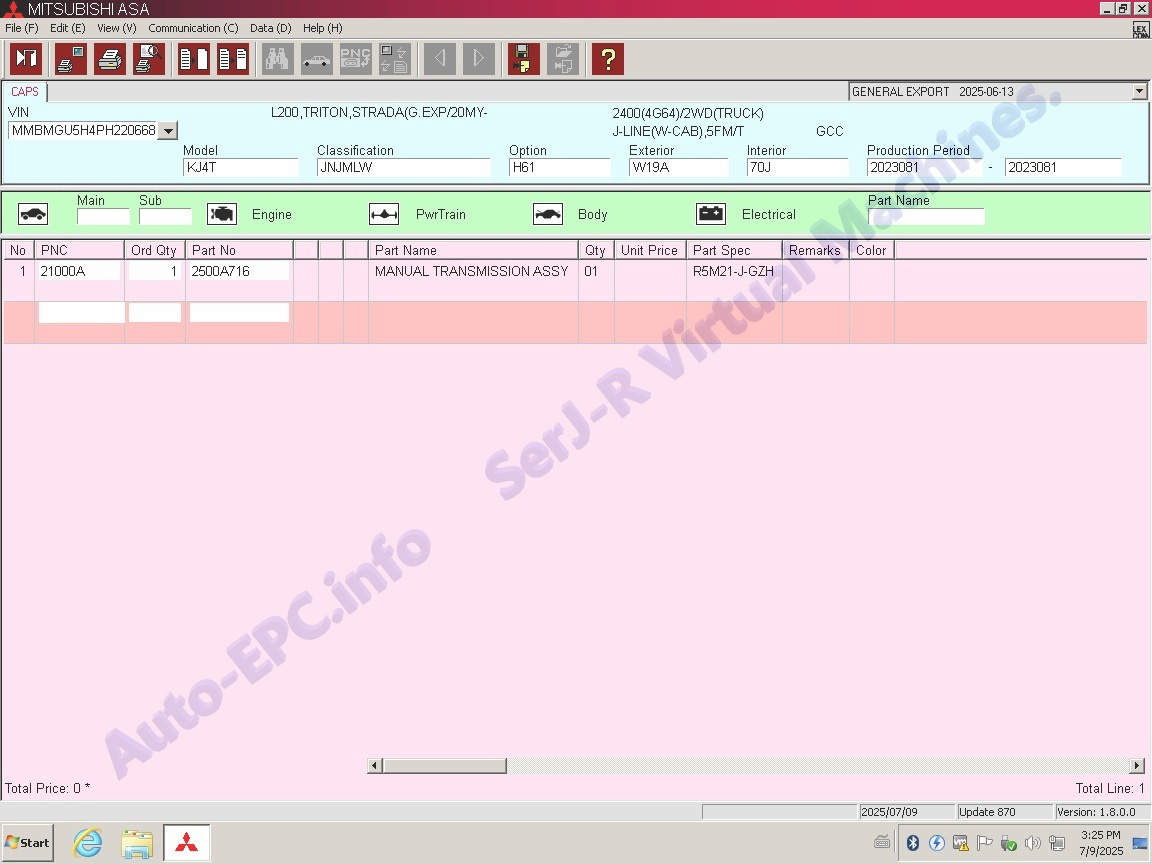
Task: Expand the VIN dropdown list
Action: tap(168, 131)
